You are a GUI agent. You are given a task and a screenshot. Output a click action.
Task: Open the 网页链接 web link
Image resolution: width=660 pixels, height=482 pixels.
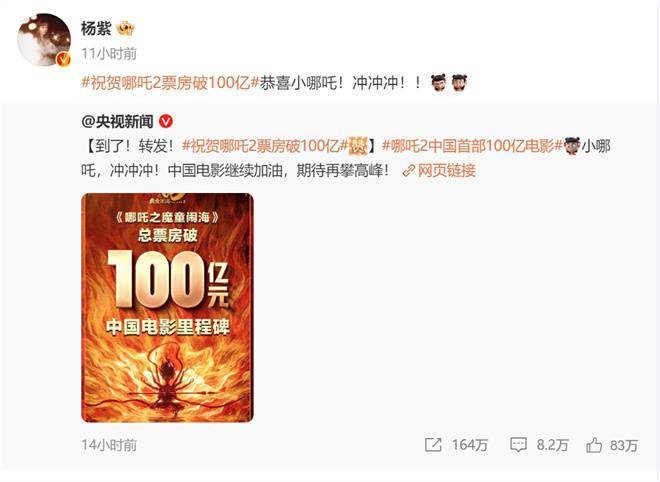(447, 170)
